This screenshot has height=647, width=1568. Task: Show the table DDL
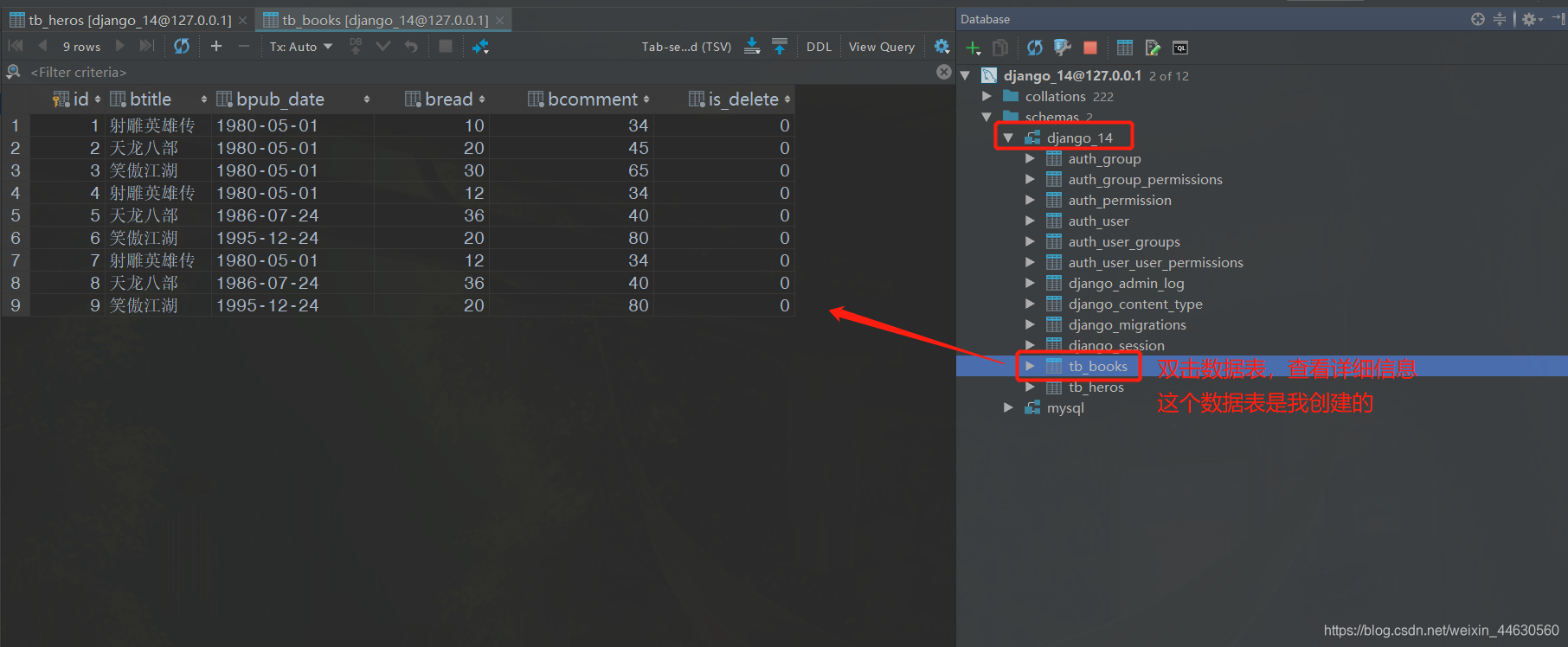pyautogui.click(x=819, y=47)
